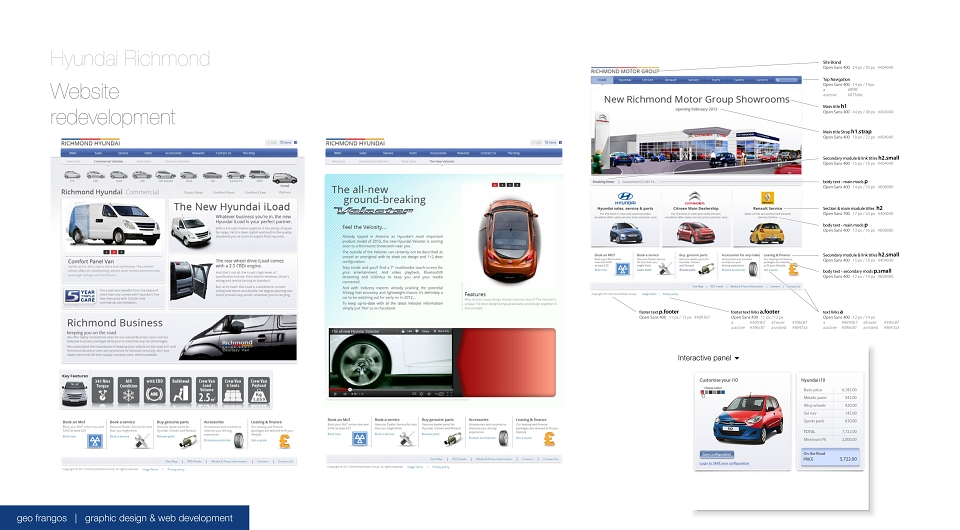Click the Bulkhead key feature icon

(181, 390)
